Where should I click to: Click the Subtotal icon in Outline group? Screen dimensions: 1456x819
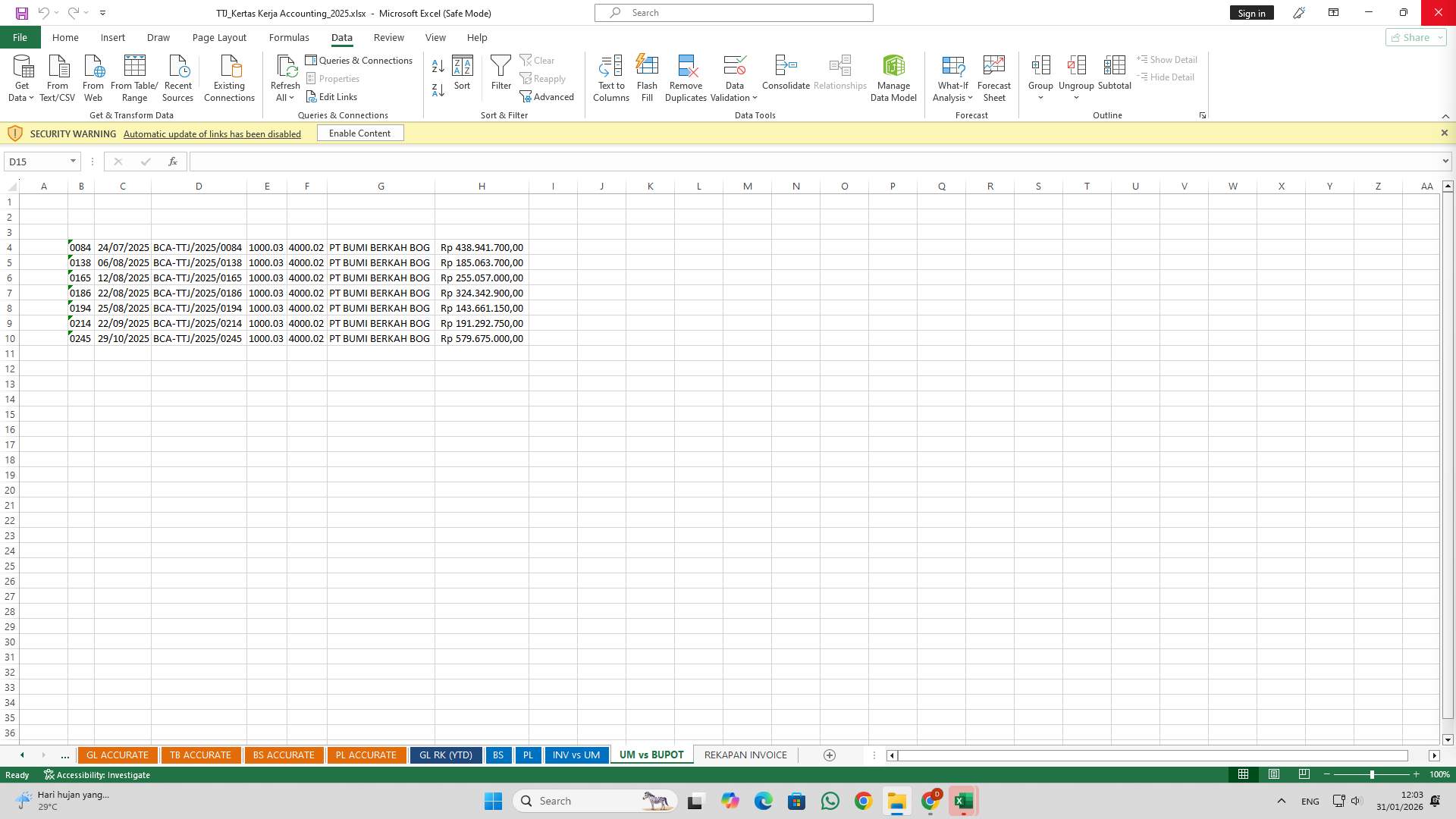tap(1114, 72)
